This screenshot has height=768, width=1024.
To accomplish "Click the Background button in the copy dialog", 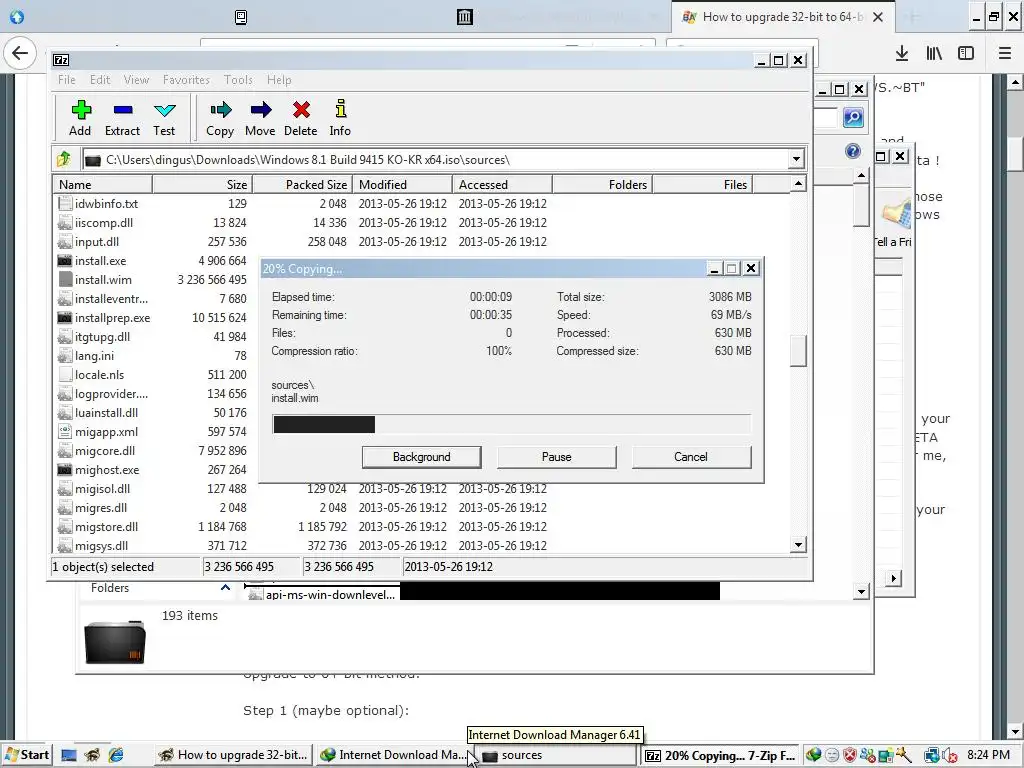I will click(421, 456).
